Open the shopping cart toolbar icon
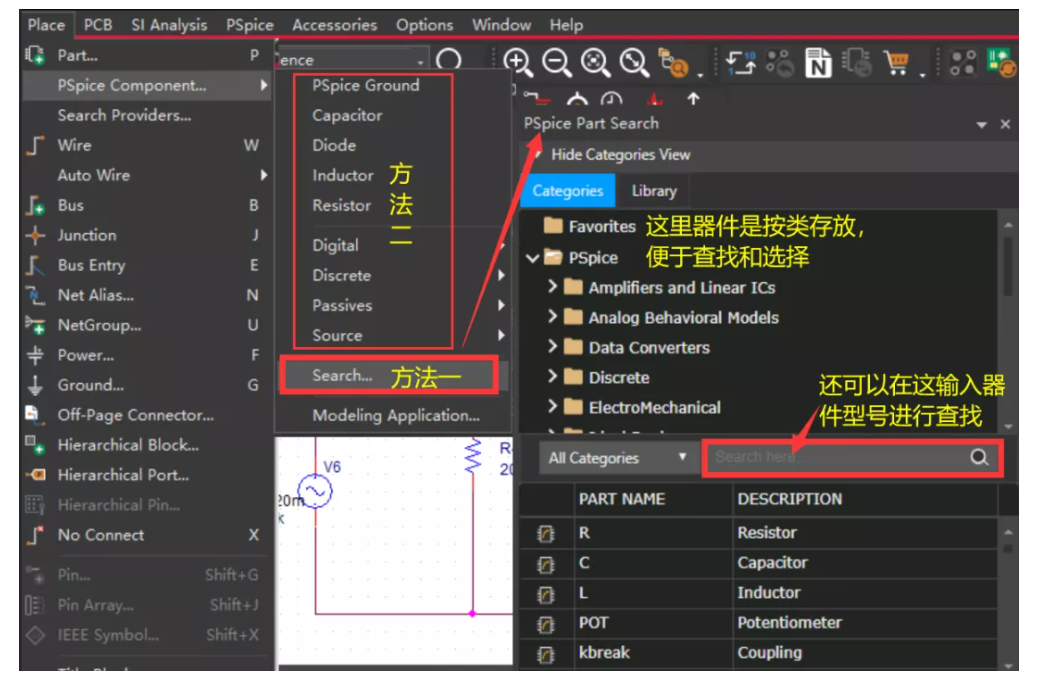The height and width of the screenshot is (693, 1049). click(897, 62)
